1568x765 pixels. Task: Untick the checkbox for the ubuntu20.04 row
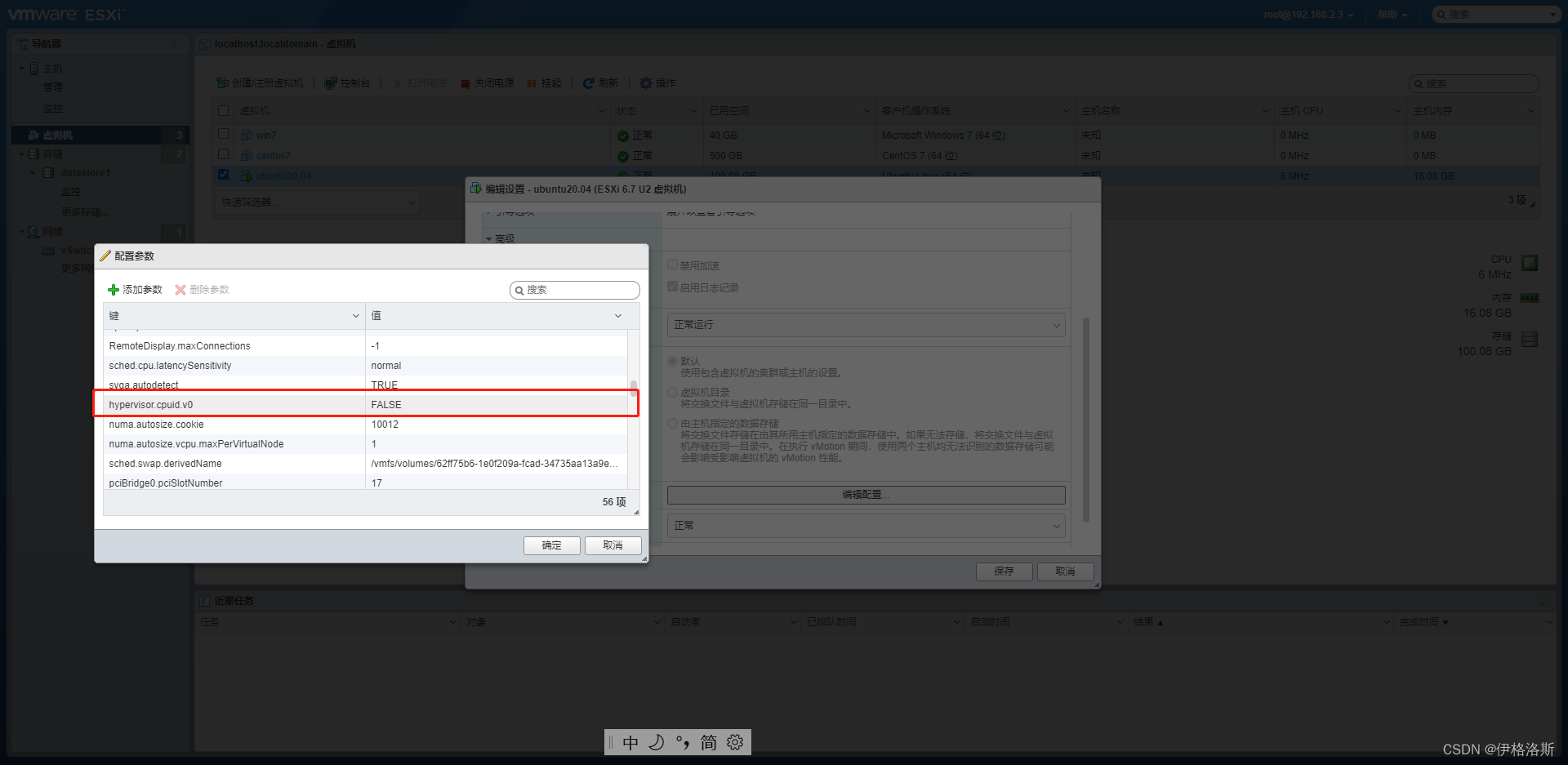pyautogui.click(x=224, y=175)
